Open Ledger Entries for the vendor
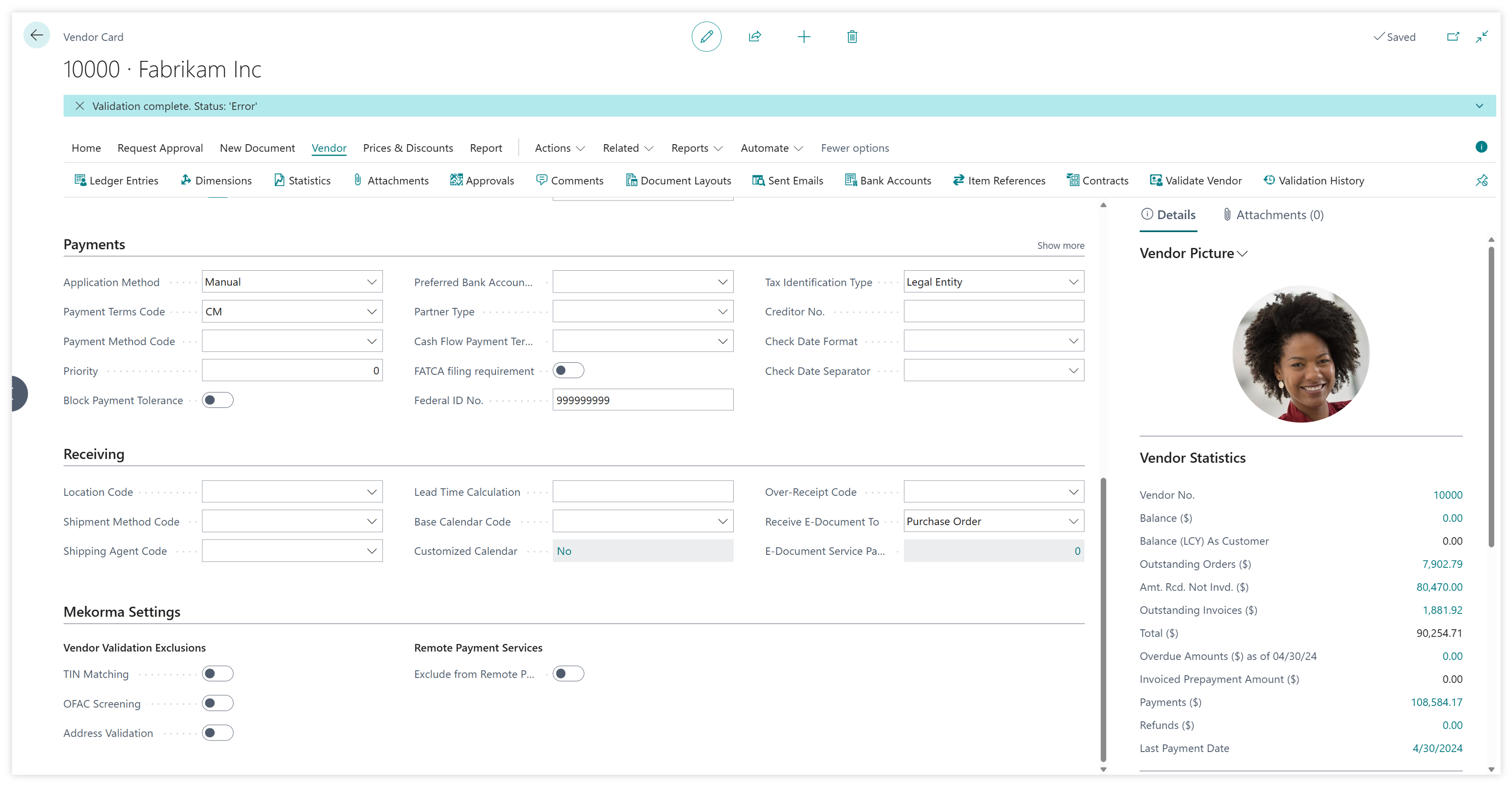This screenshot has height=786, width=1512. (x=116, y=180)
